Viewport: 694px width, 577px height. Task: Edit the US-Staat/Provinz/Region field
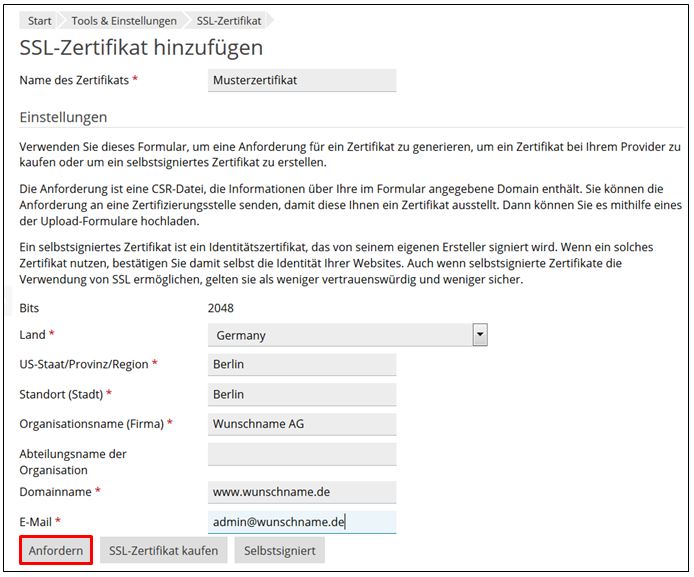click(302, 365)
